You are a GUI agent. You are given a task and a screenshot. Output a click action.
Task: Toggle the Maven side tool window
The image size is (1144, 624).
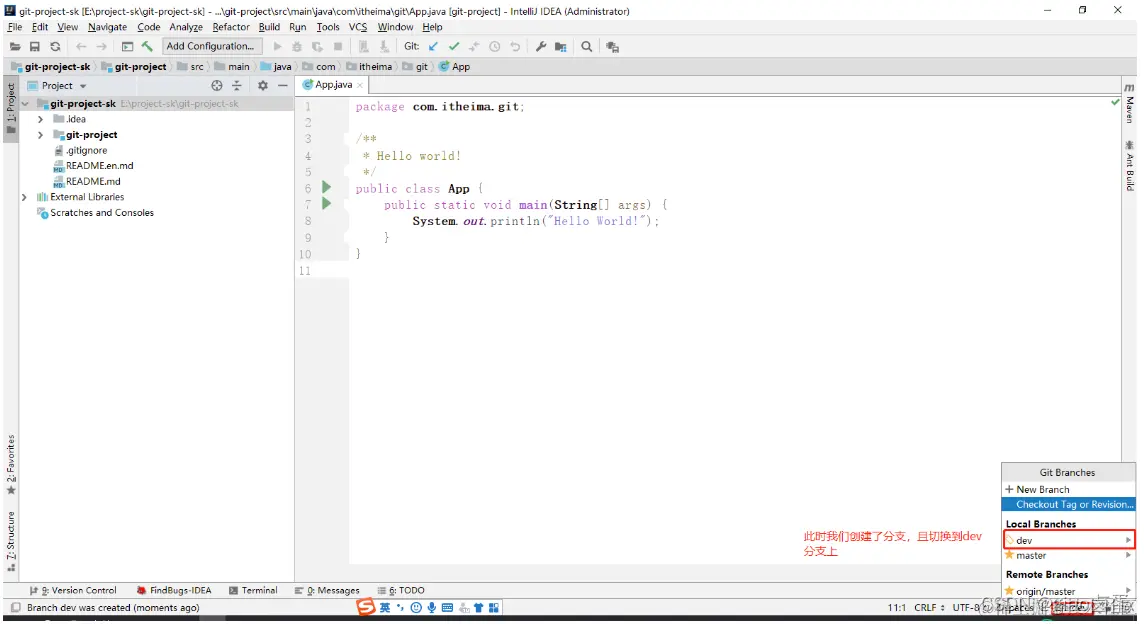point(1129,103)
